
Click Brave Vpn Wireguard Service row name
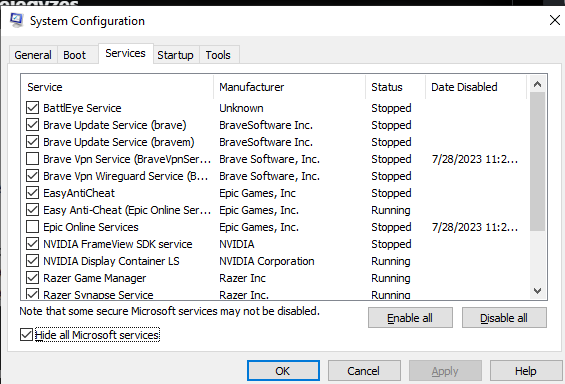(x=126, y=176)
